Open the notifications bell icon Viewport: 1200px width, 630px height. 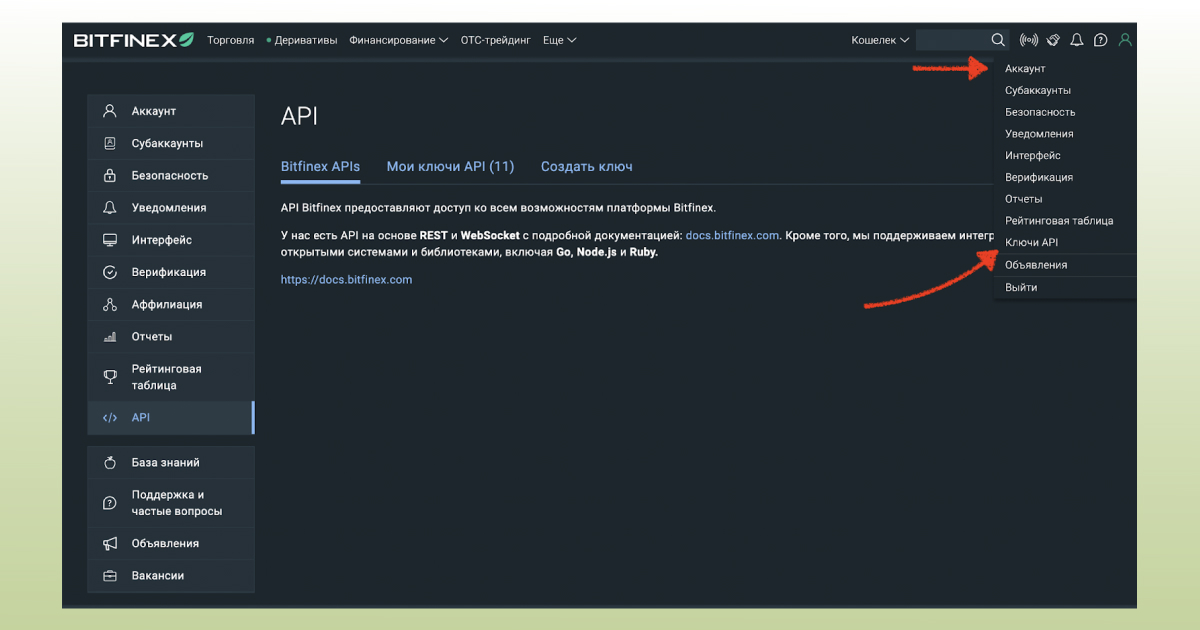tap(1076, 40)
